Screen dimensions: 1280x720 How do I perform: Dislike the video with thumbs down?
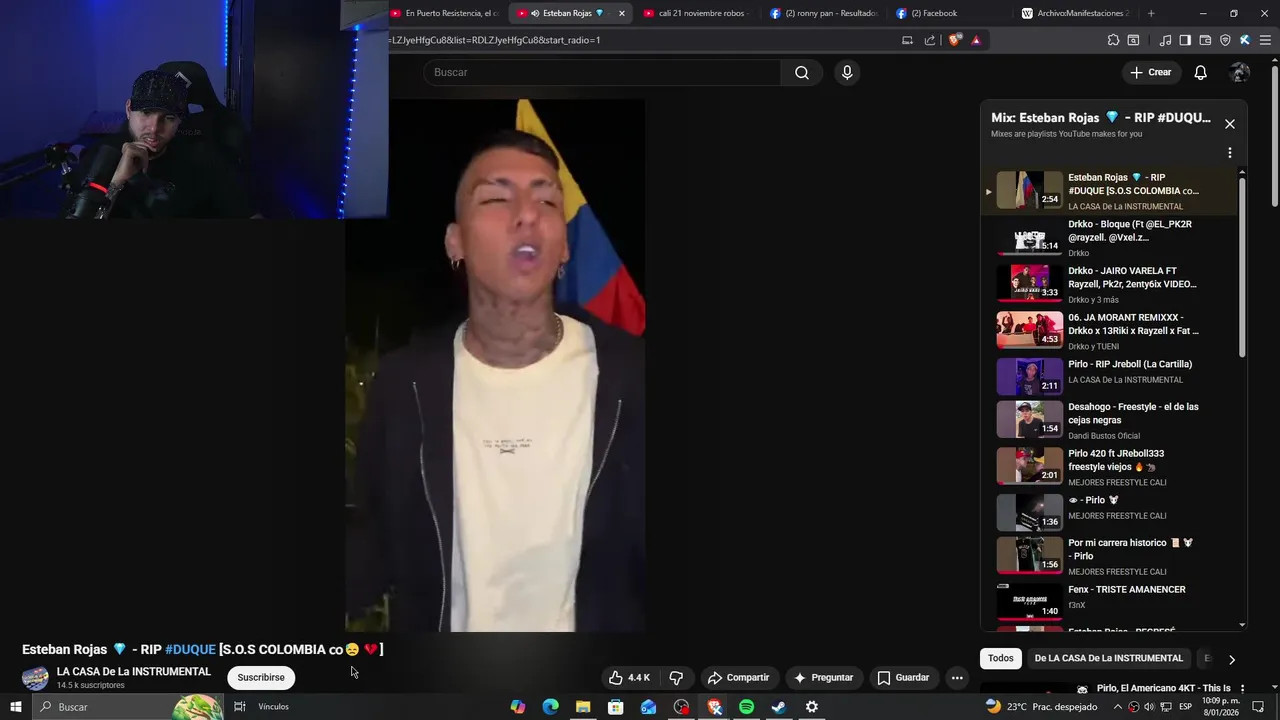(x=676, y=678)
